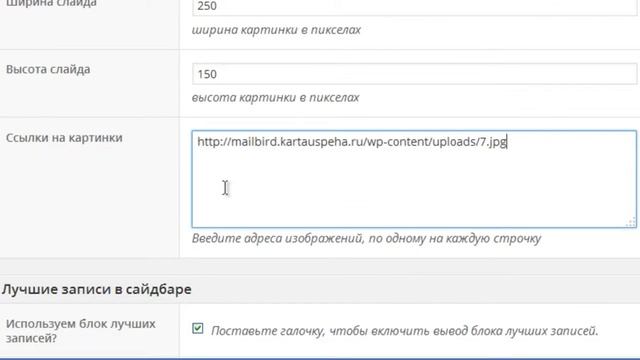Screen dimensions: 640x360
Task: Click the label 'Ссылки на картинки'
Action: coord(64,138)
